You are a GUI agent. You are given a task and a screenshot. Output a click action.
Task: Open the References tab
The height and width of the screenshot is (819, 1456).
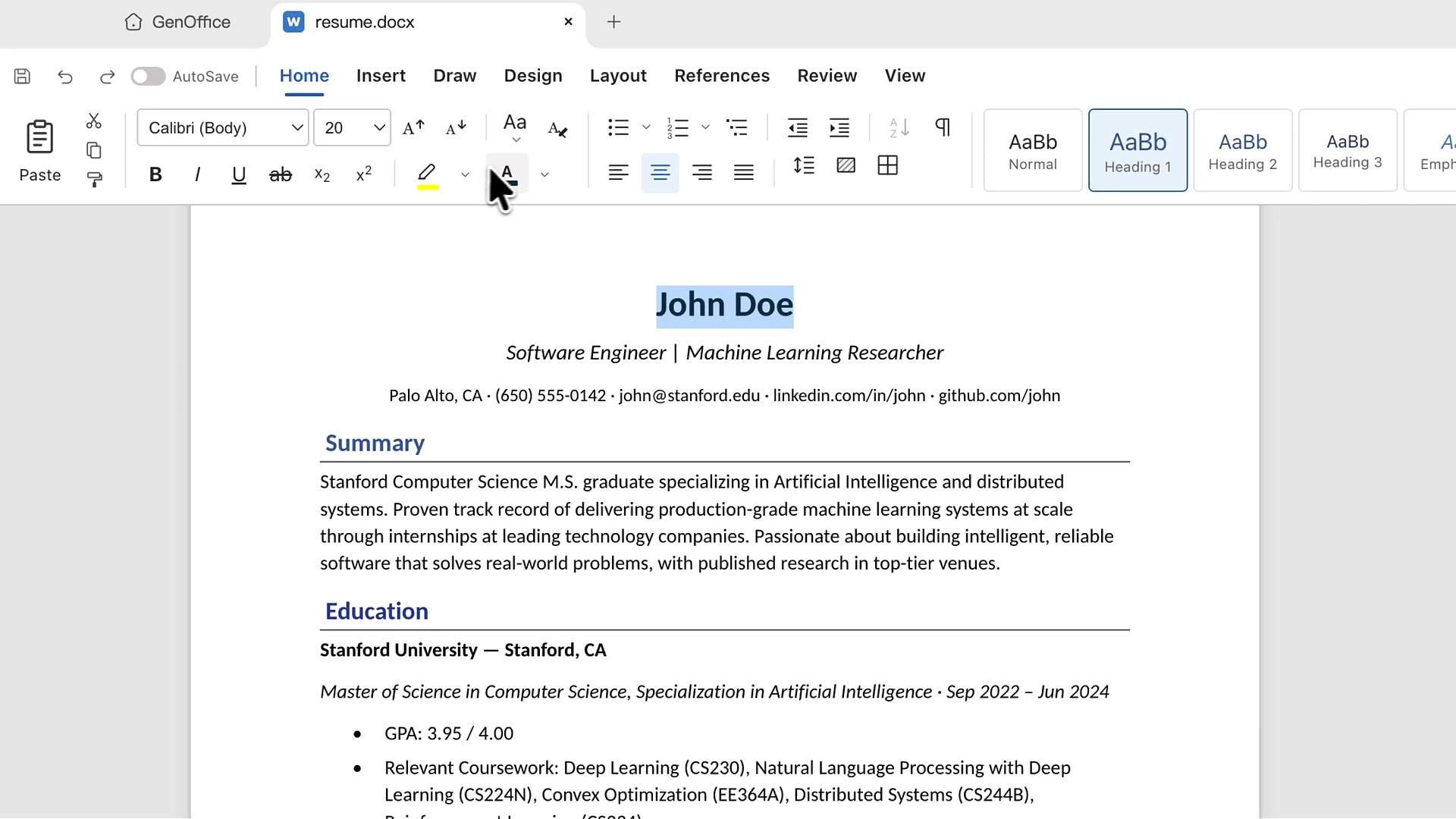click(722, 76)
